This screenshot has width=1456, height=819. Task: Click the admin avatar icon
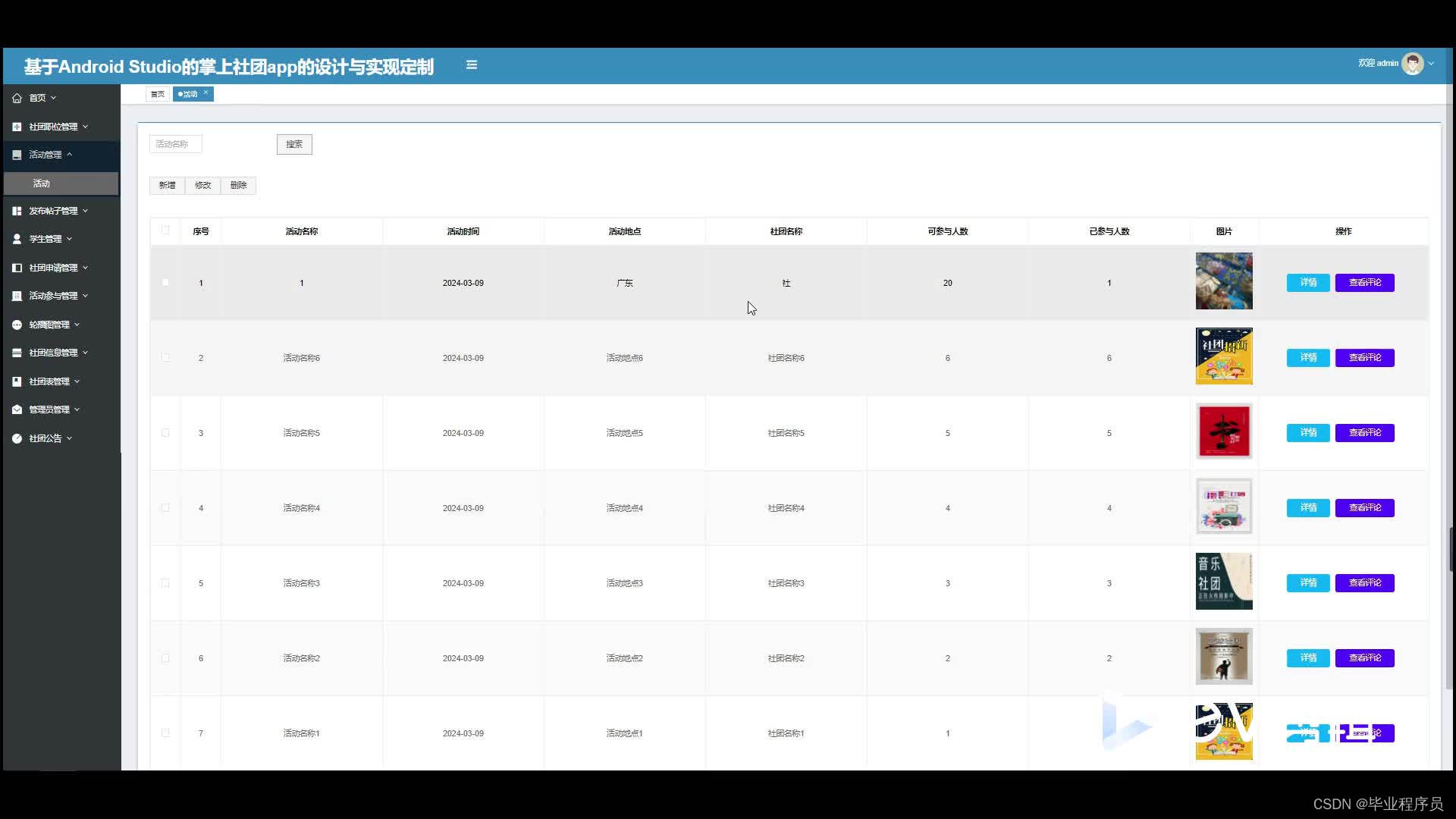pyautogui.click(x=1412, y=64)
